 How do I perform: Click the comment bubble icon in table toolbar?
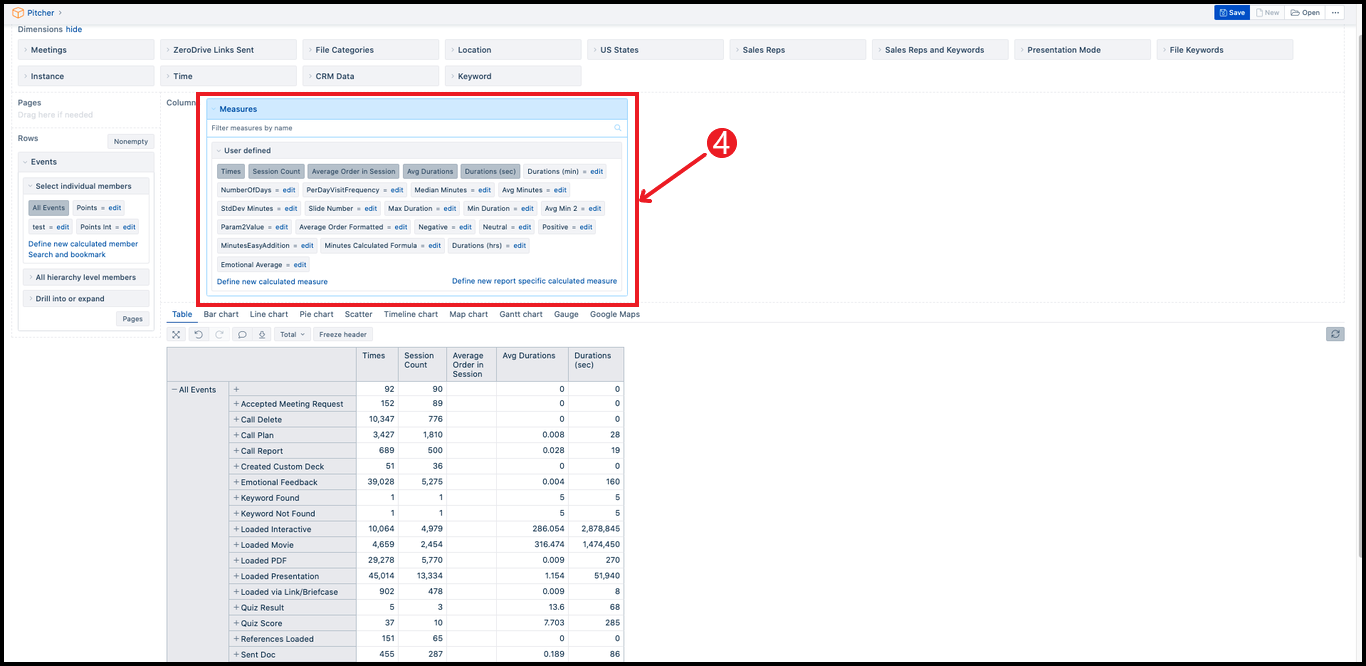tap(241, 335)
